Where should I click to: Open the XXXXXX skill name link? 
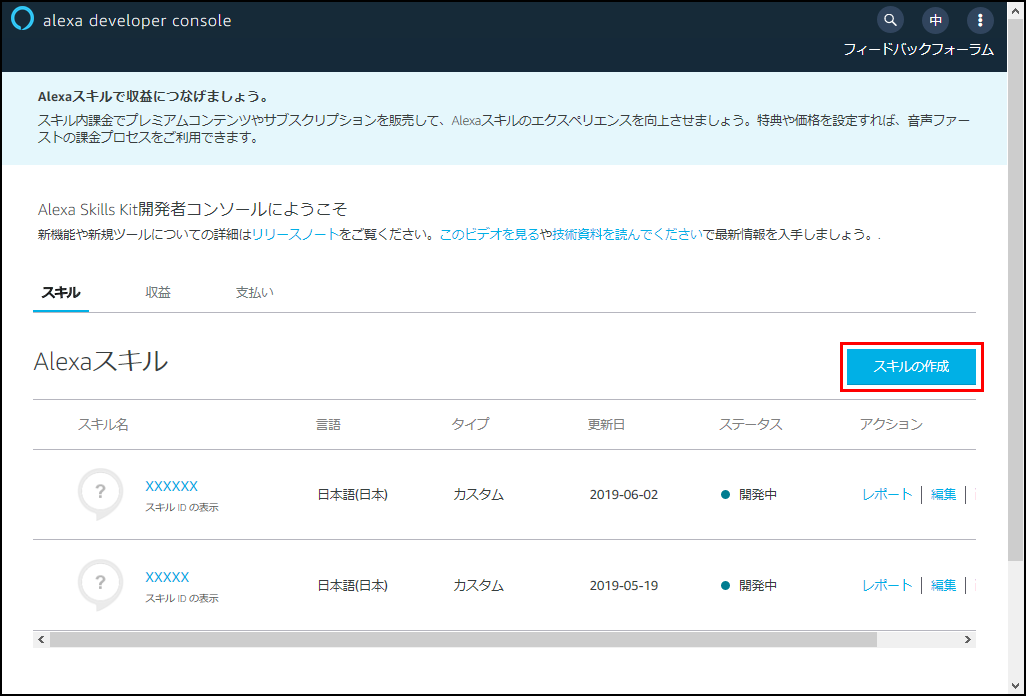coord(171,486)
